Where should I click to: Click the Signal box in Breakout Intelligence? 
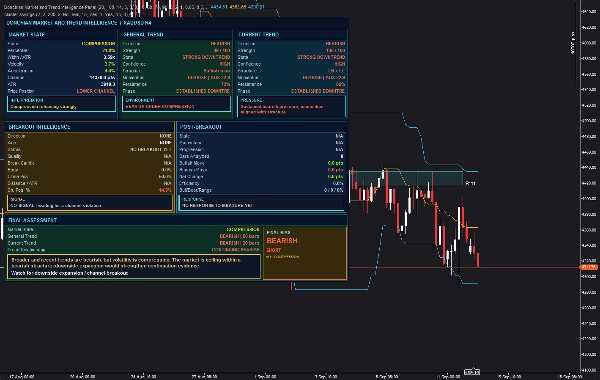(90, 203)
